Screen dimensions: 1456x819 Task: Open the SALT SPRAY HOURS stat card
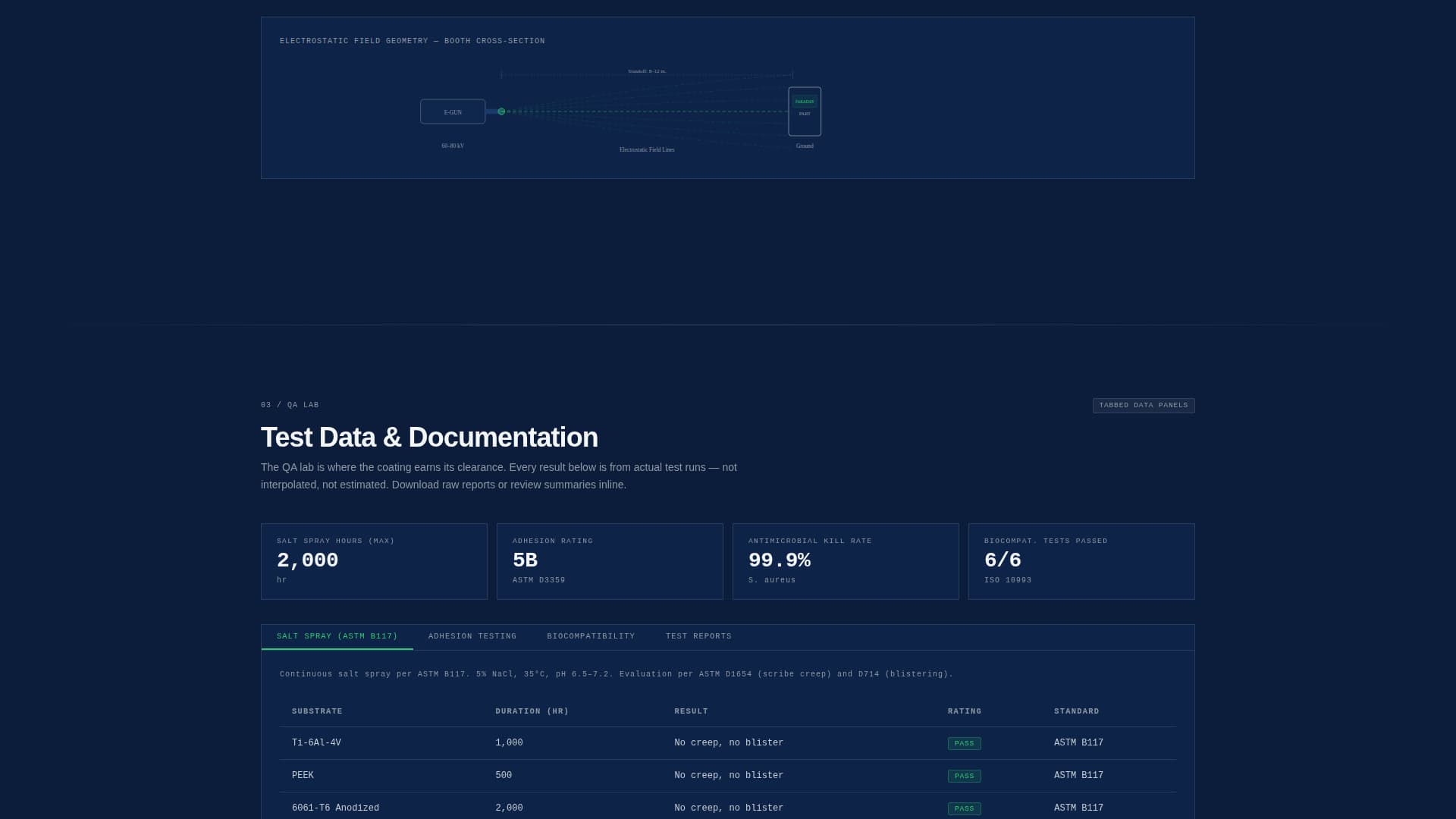[374, 561]
